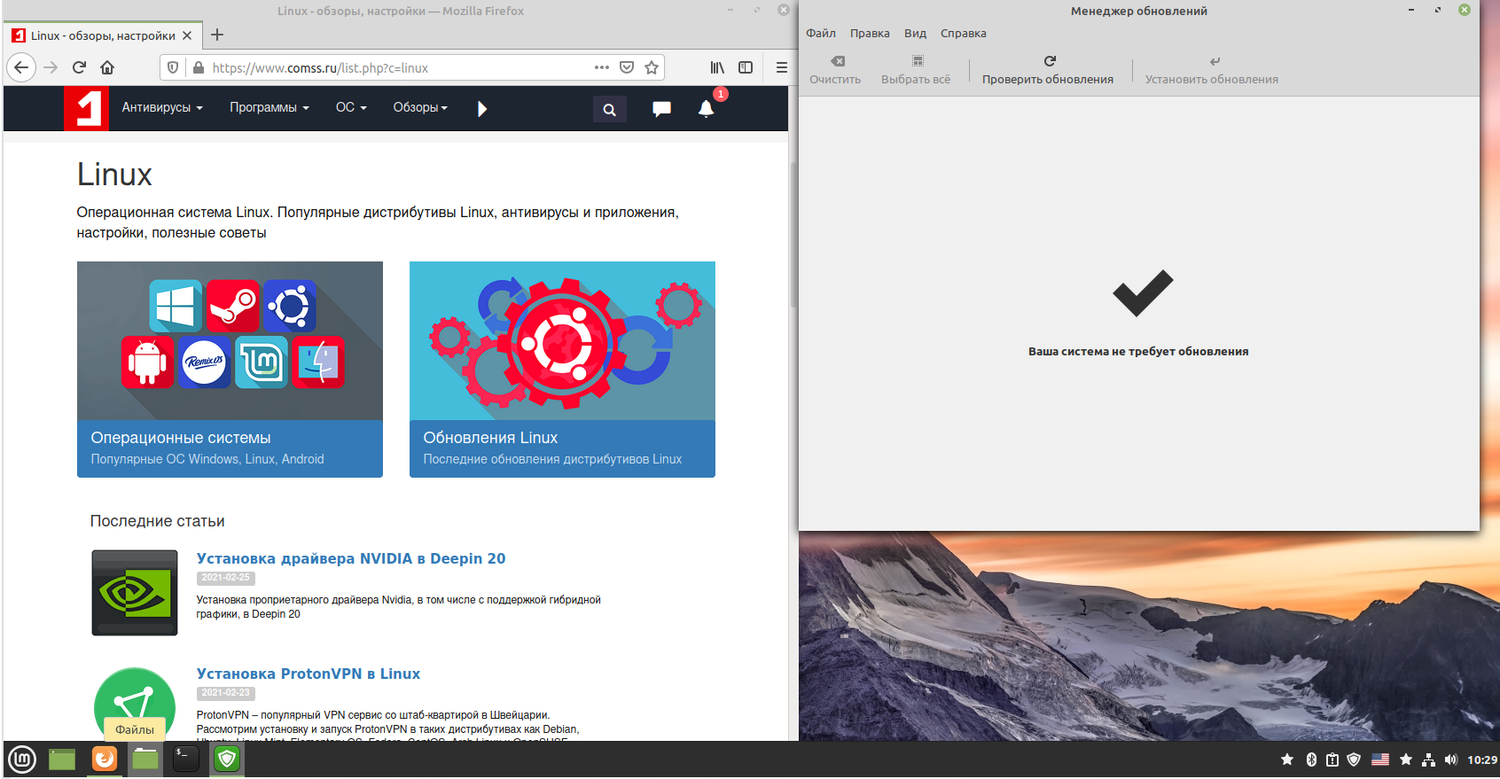Image resolution: width=1500 pixels, height=779 pixels.
Task: Click Проверить обновления to refresh updates
Action: click(1048, 70)
